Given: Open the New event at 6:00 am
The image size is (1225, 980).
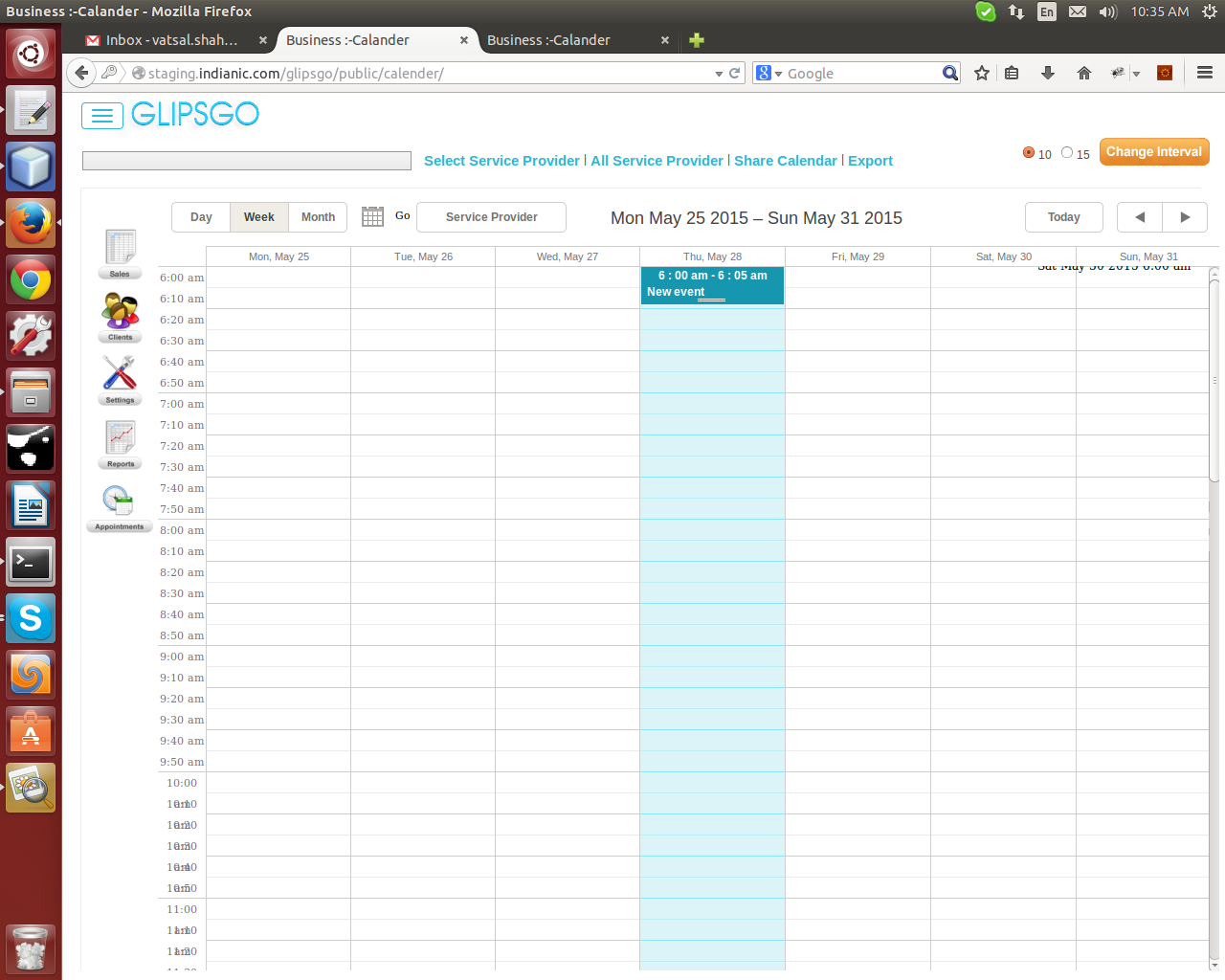Looking at the screenshot, I should 712,285.
